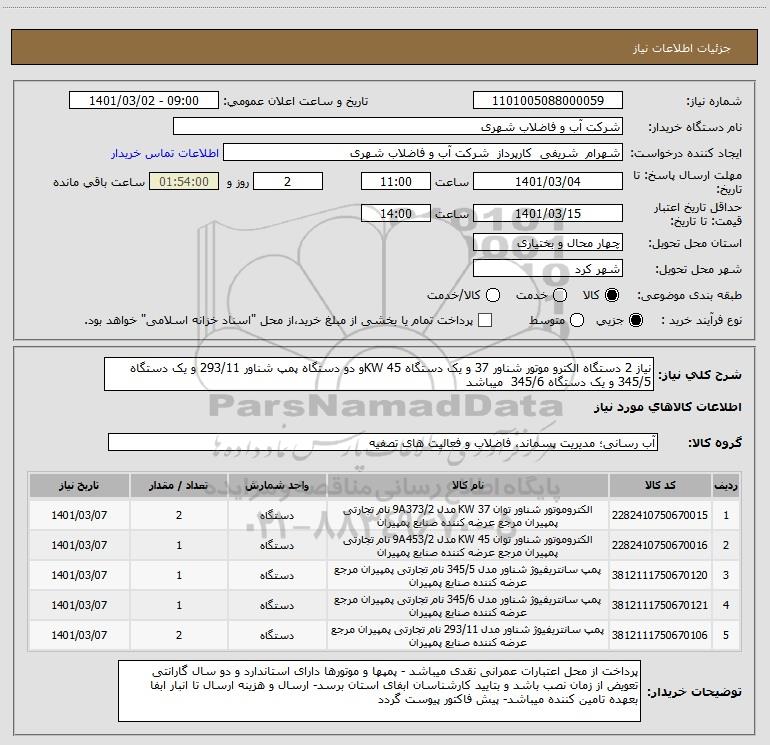Click the واحد شمارش column header
This screenshot has height=745, width=770.
point(277,486)
